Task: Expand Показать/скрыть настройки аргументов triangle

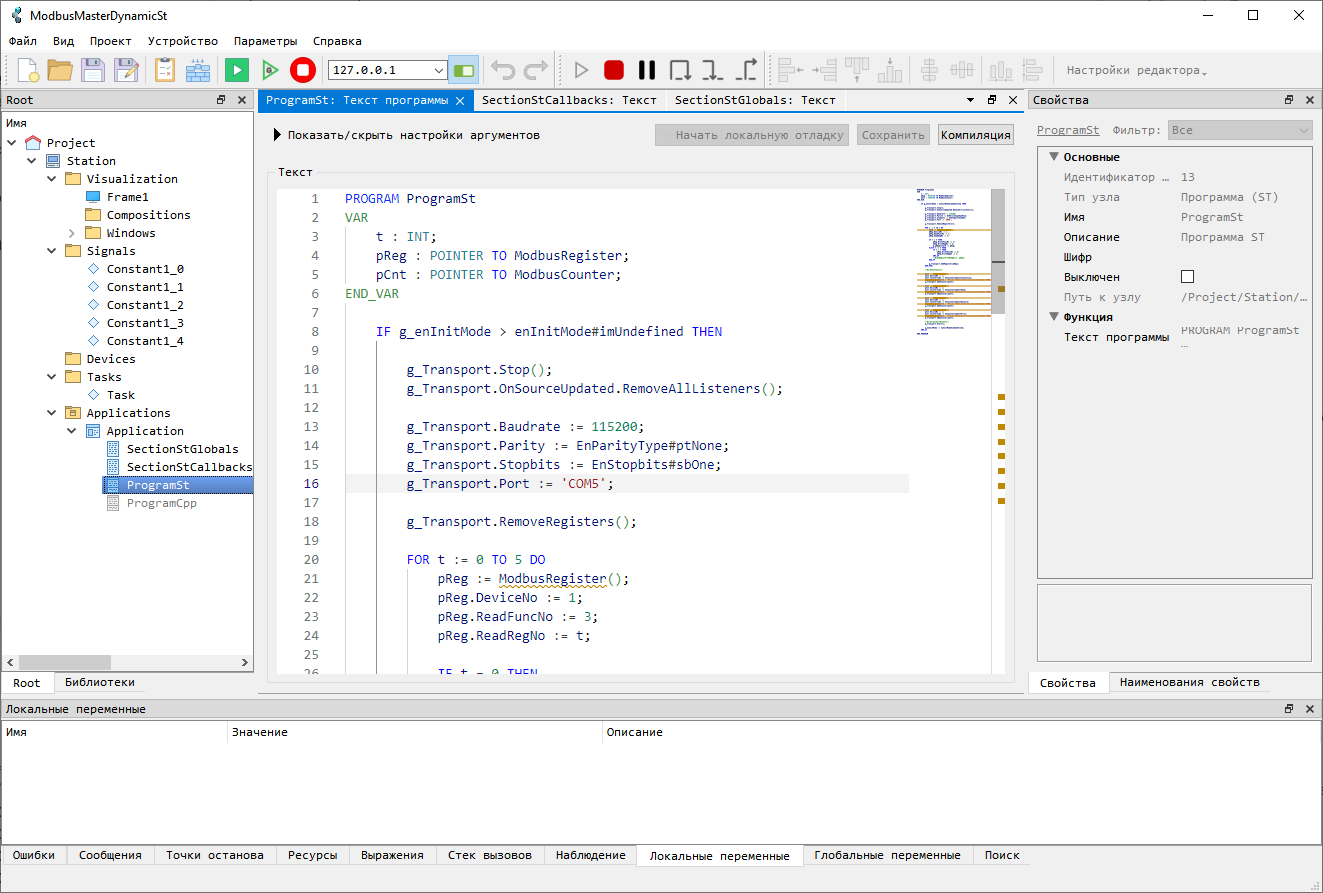Action: point(277,134)
